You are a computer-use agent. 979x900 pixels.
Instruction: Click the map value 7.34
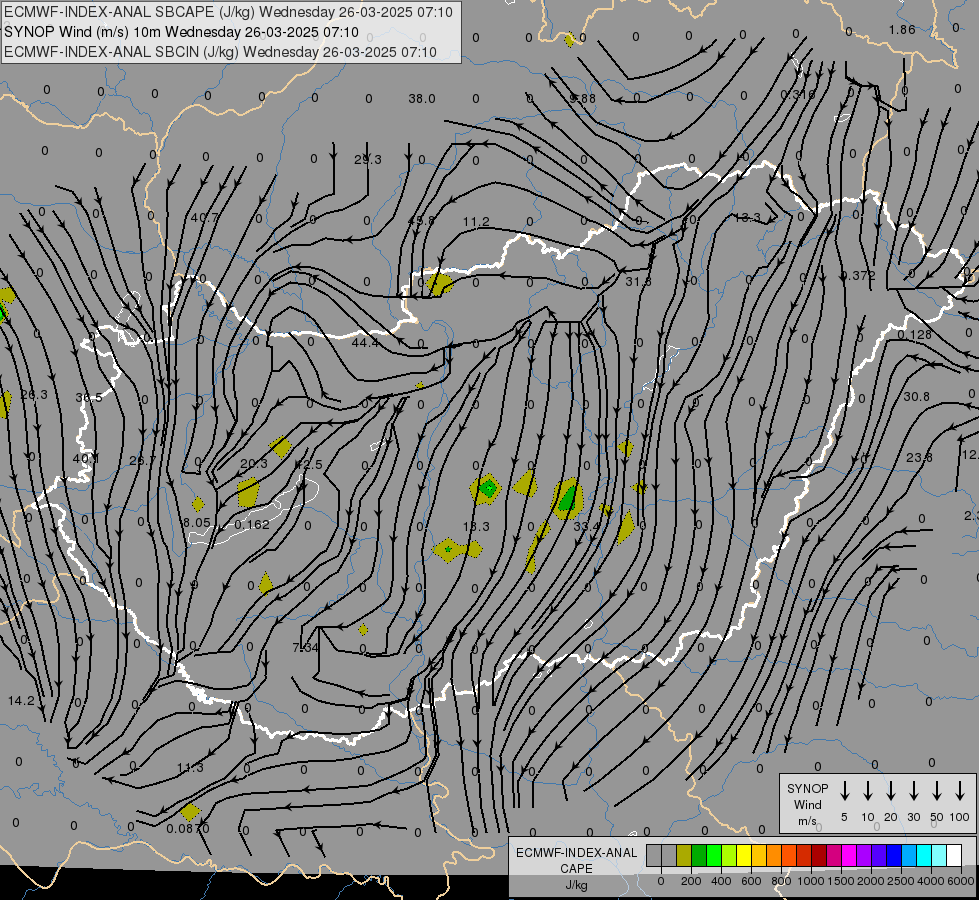point(305,648)
